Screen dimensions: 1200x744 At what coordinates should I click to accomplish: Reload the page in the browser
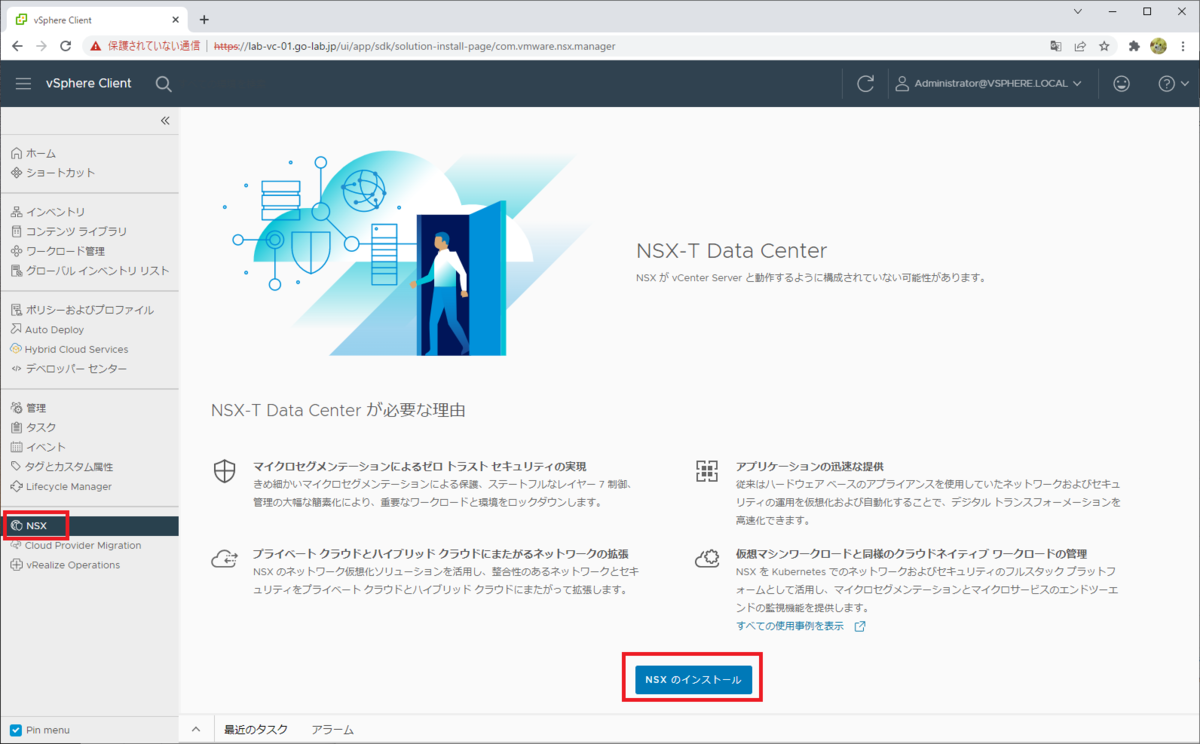pyautogui.click(x=66, y=46)
